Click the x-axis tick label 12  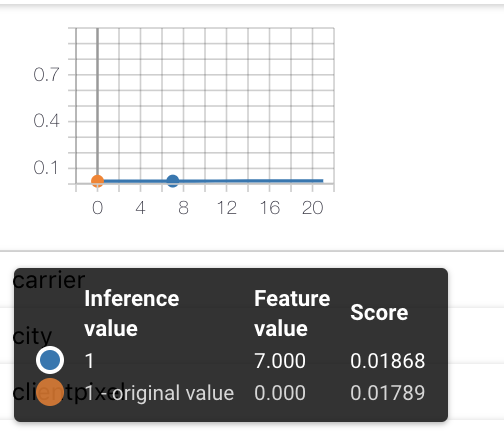pos(226,208)
